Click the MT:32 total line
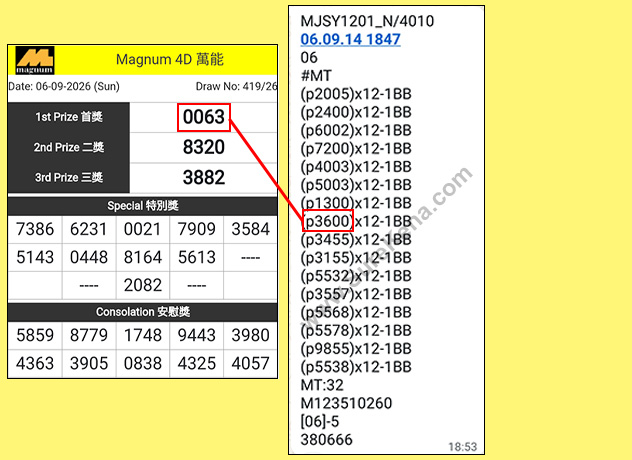632x460 pixels. pyautogui.click(x=322, y=385)
